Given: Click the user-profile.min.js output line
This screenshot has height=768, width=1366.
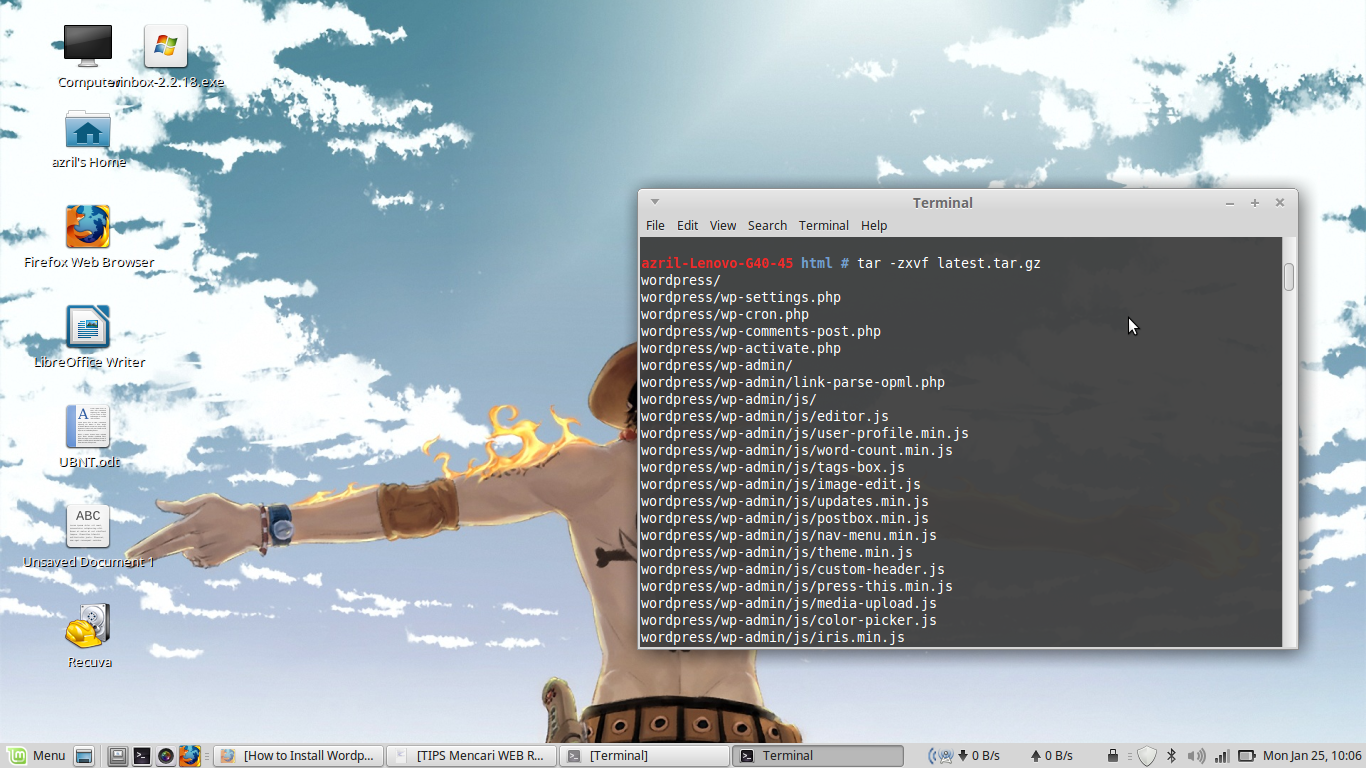Looking at the screenshot, I should point(805,433).
